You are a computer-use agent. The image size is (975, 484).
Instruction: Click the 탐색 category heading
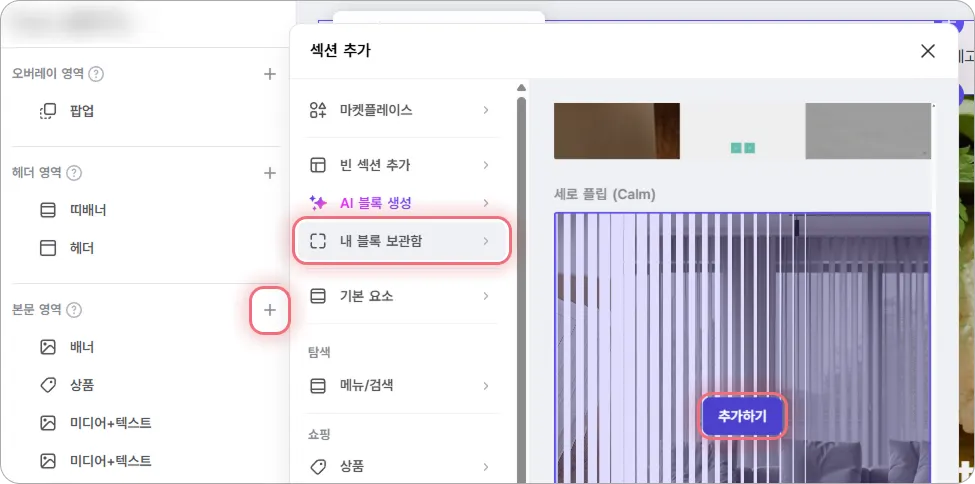[319, 353]
